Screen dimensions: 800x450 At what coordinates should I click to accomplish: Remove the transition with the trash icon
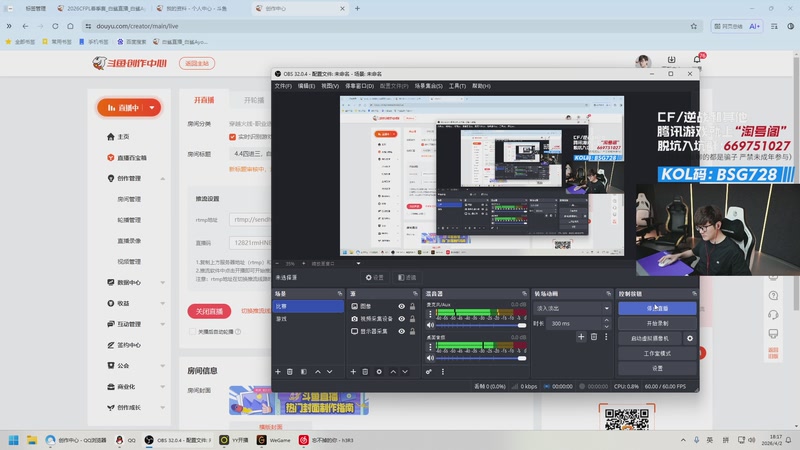594,337
